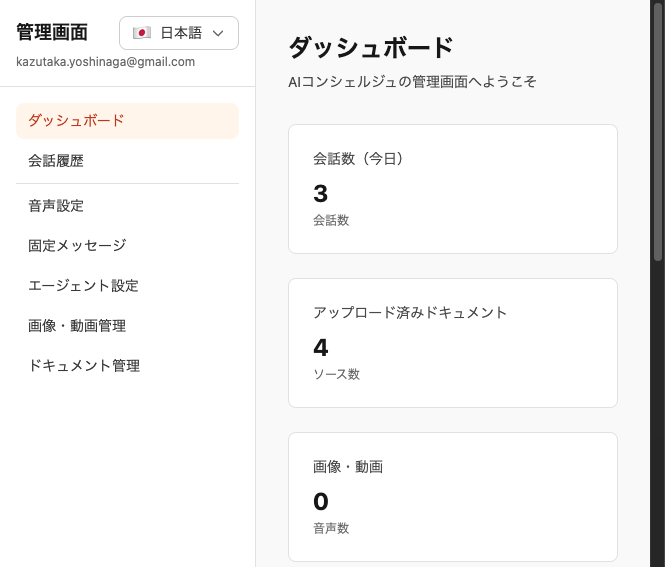Click the 会話数（今日）card

(x=452, y=189)
